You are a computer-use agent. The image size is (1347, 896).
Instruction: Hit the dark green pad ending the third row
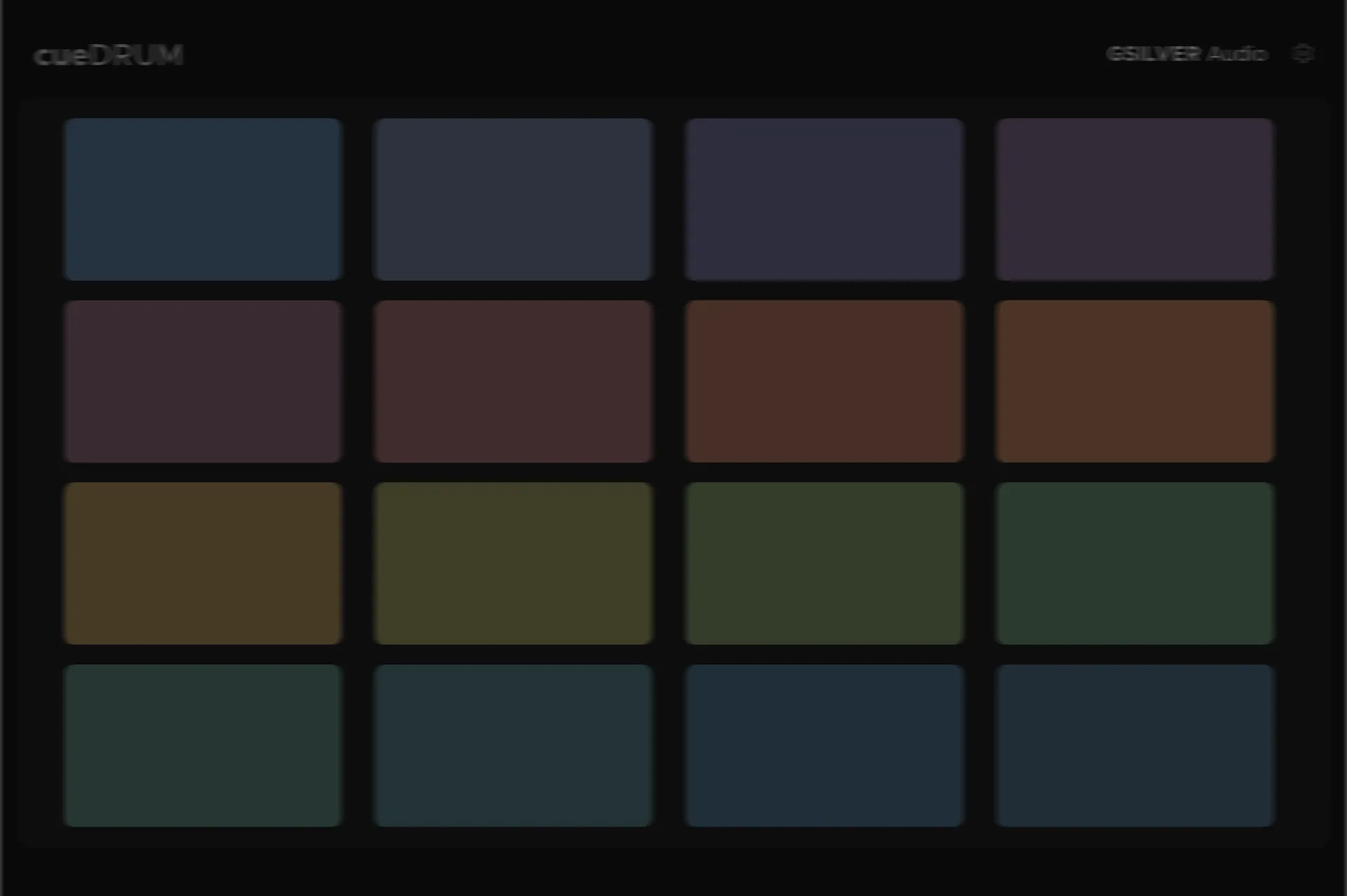pyautogui.click(x=1134, y=563)
